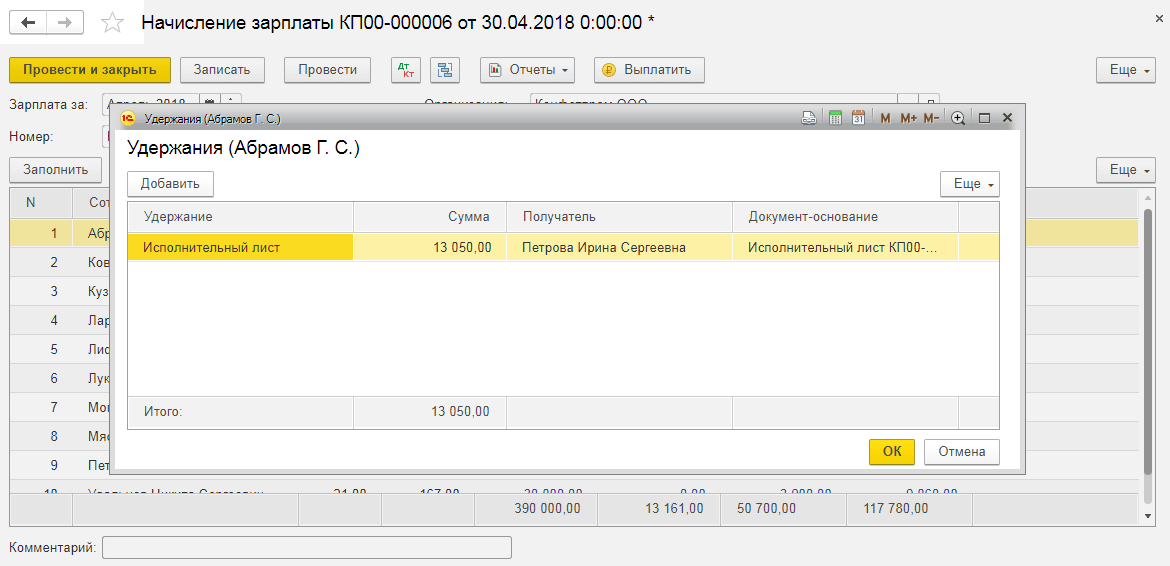This screenshot has height=566, width=1170.
Task: Open the Еще menu inside the Удержания dialog
Action: (969, 183)
